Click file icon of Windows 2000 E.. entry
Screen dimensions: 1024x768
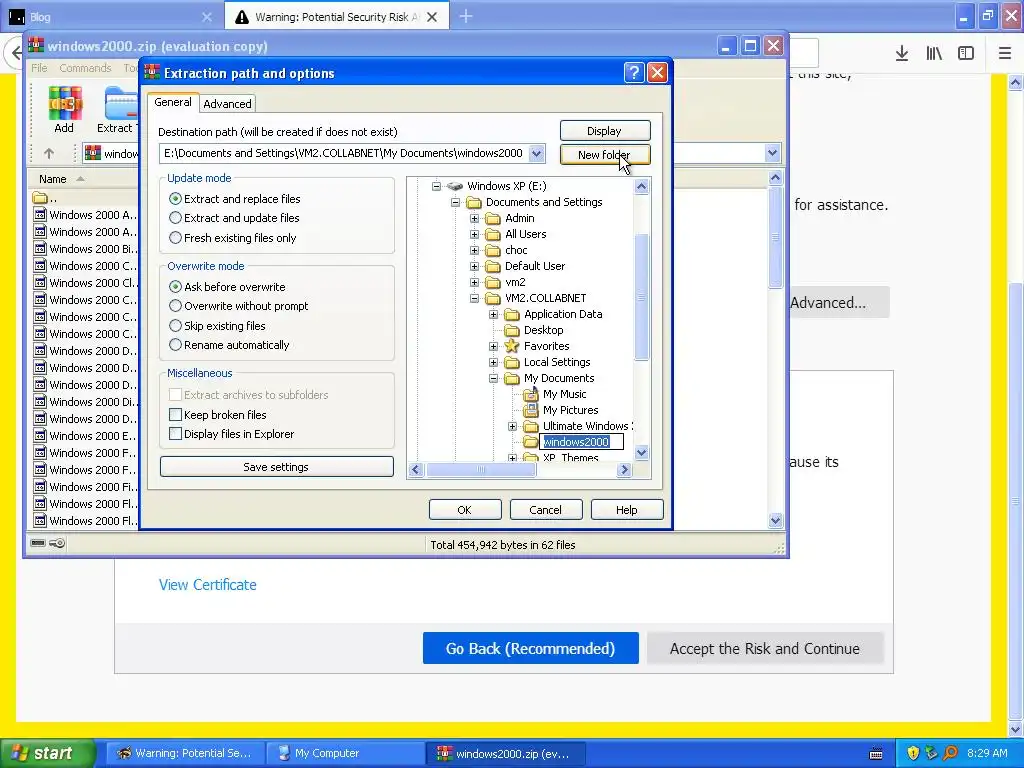click(40, 435)
